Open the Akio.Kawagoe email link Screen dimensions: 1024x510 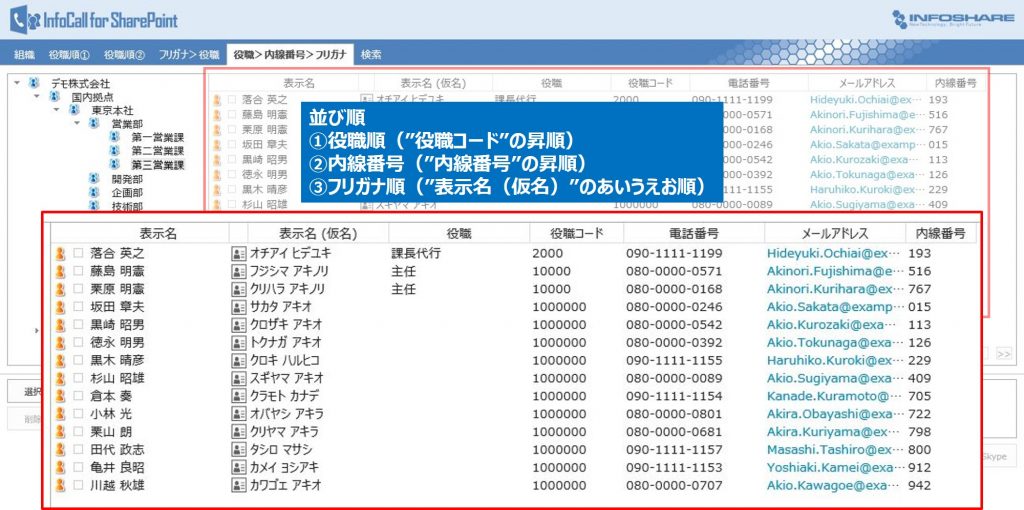click(x=828, y=485)
